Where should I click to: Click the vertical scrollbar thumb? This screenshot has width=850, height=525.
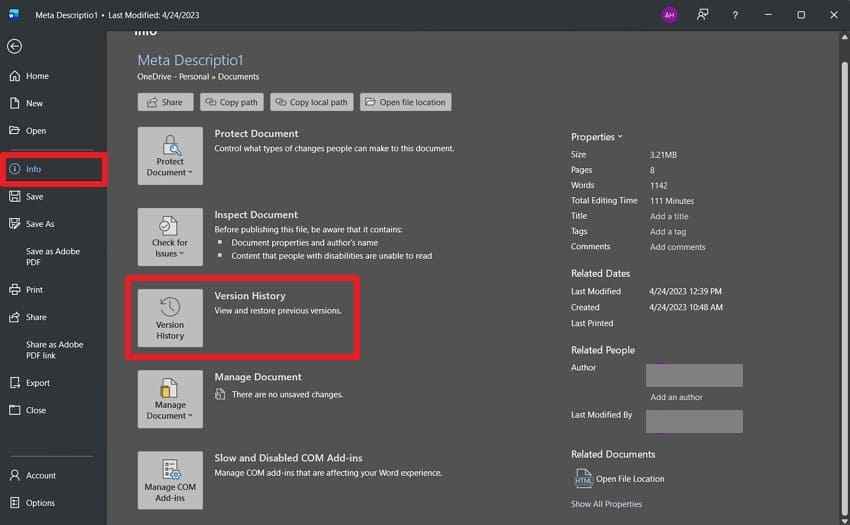[x=844, y=287]
